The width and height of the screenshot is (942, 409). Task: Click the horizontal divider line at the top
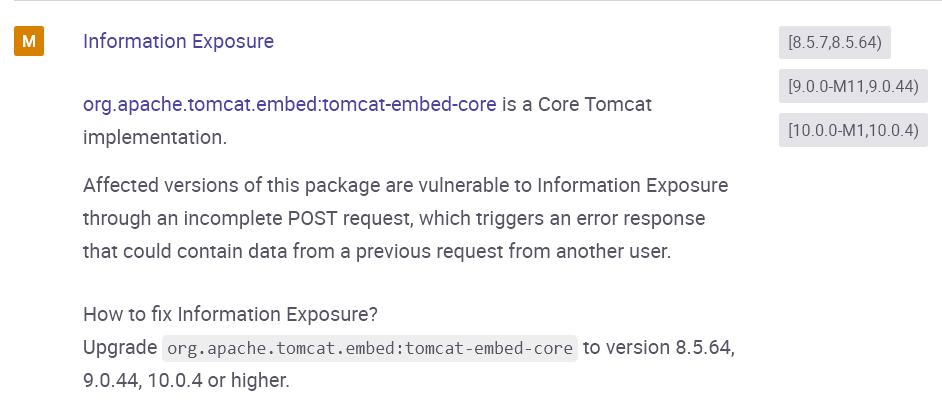tap(470, 1)
